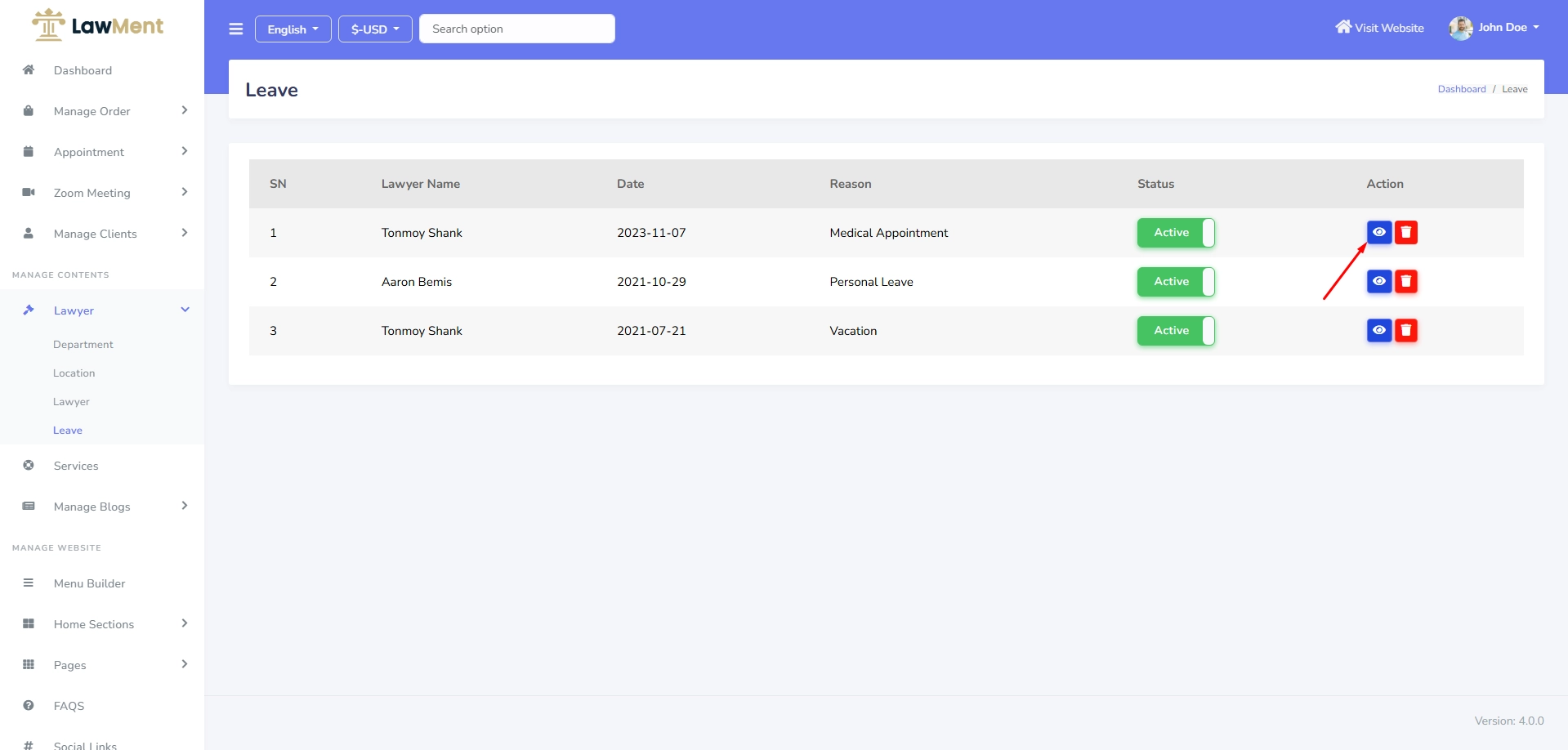Open the Lawyer submenu item

click(x=71, y=402)
